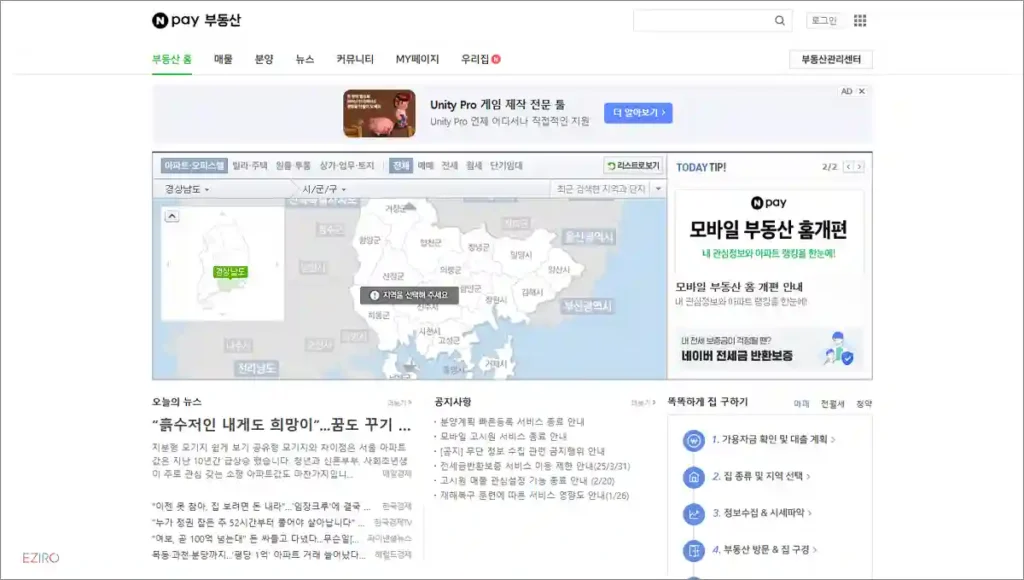Click the AD label on banner
The height and width of the screenshot is (580, 1024).
[846, 91]
